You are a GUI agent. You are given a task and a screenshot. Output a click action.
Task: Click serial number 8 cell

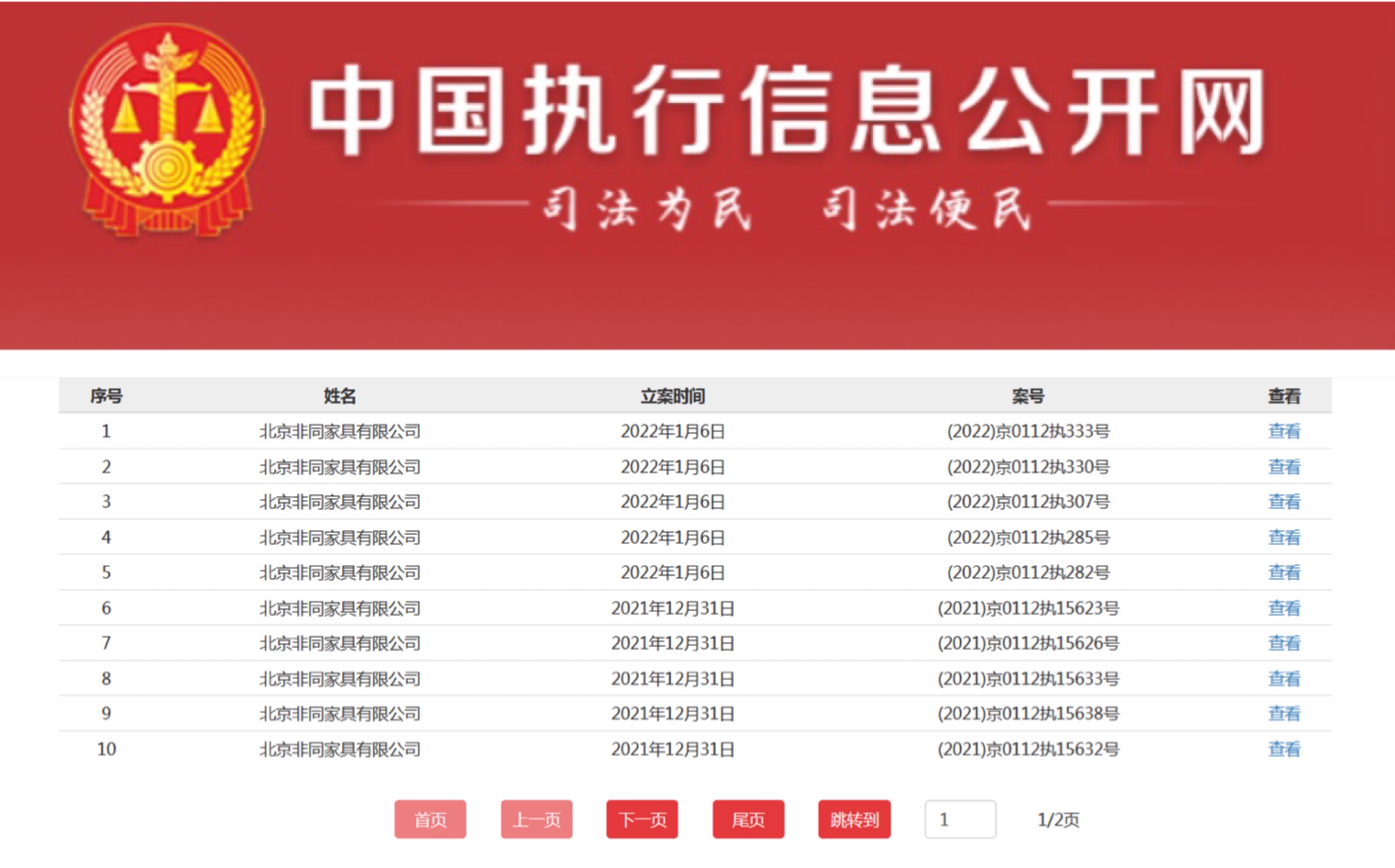106,678
